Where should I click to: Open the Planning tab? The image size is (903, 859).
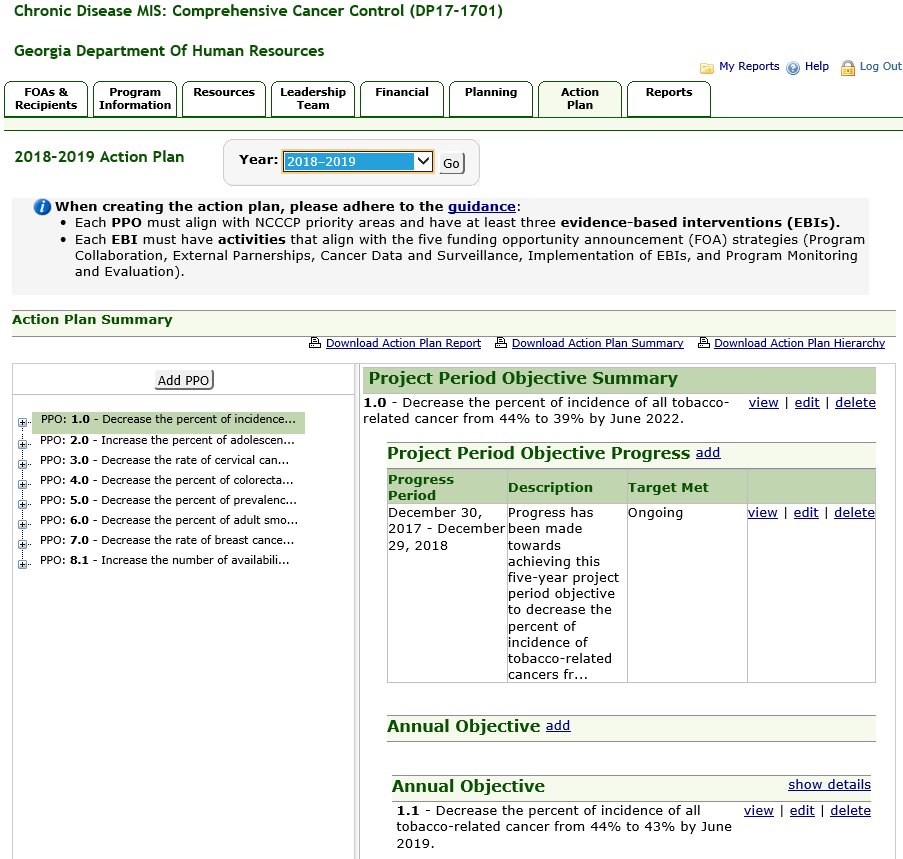tap(491, 99)
